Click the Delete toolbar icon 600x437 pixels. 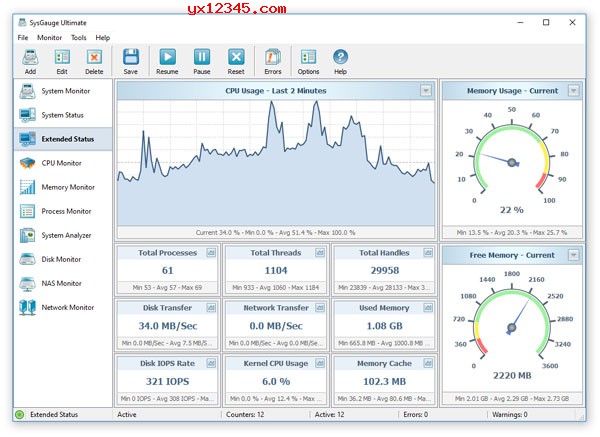tap(94, 57)
